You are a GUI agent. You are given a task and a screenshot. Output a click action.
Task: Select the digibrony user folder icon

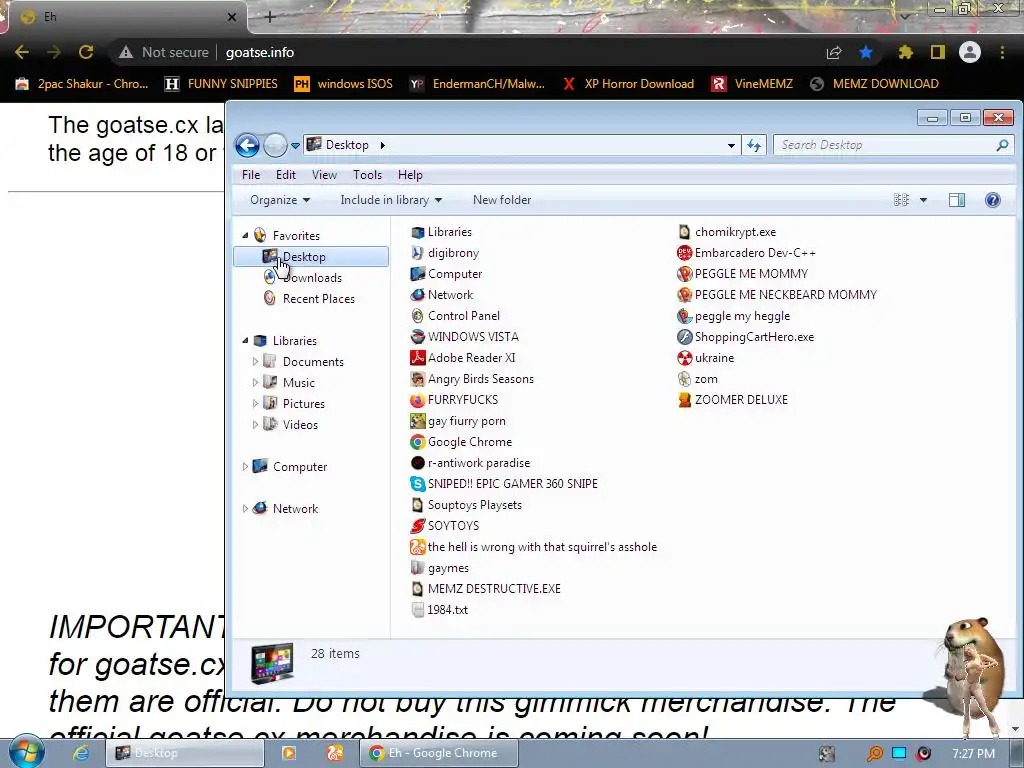(x=417, y=253)
